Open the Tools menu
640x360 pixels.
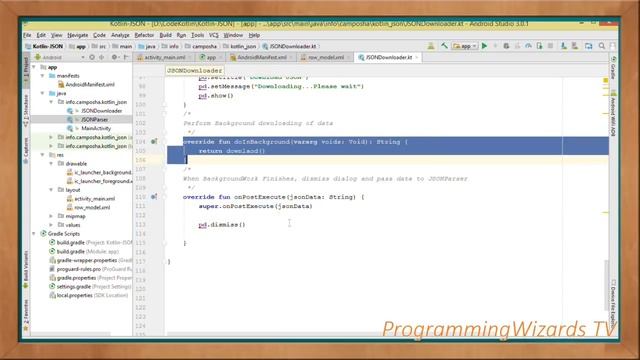(197, 36)
